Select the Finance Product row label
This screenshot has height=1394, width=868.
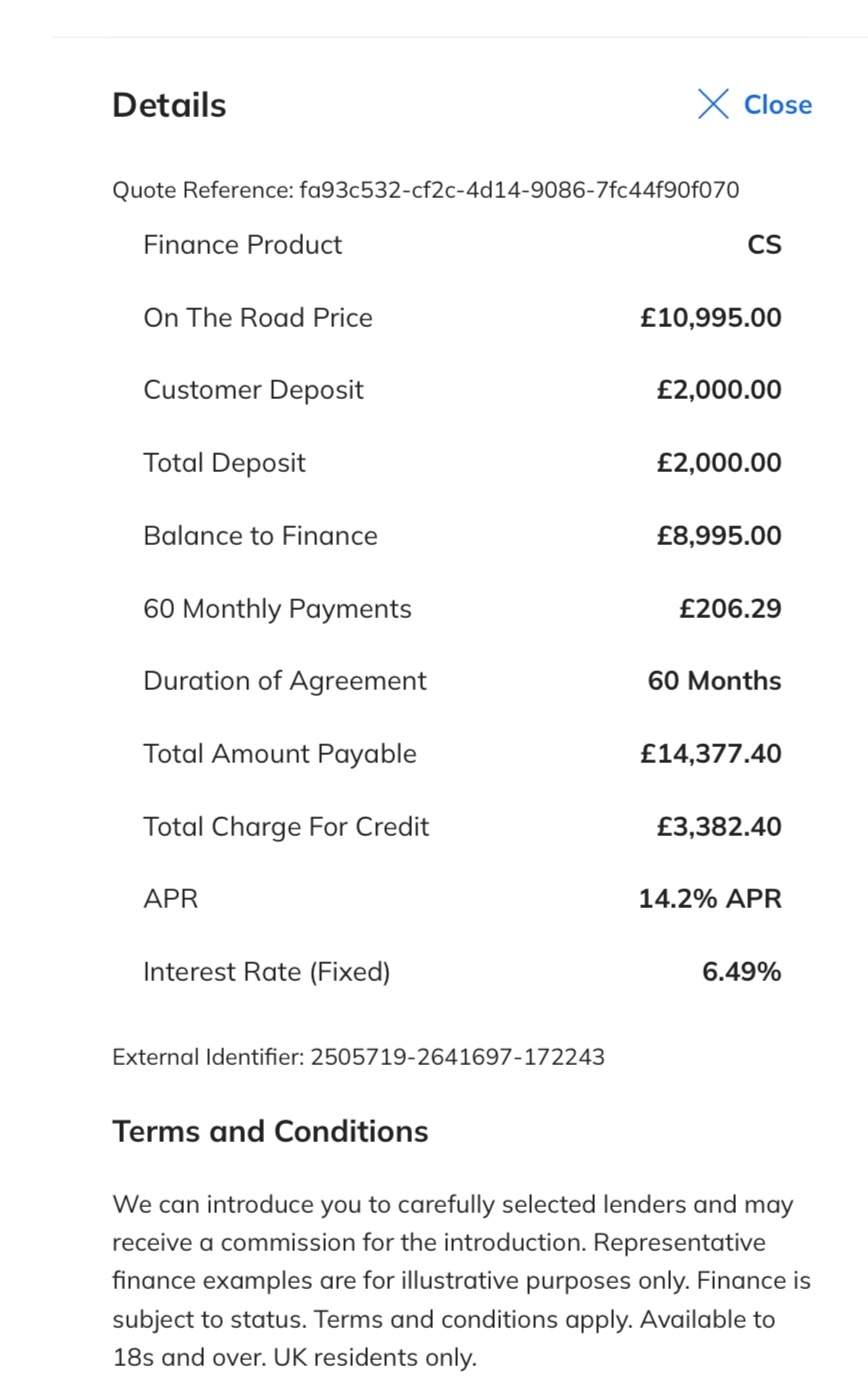pos(242,245)
